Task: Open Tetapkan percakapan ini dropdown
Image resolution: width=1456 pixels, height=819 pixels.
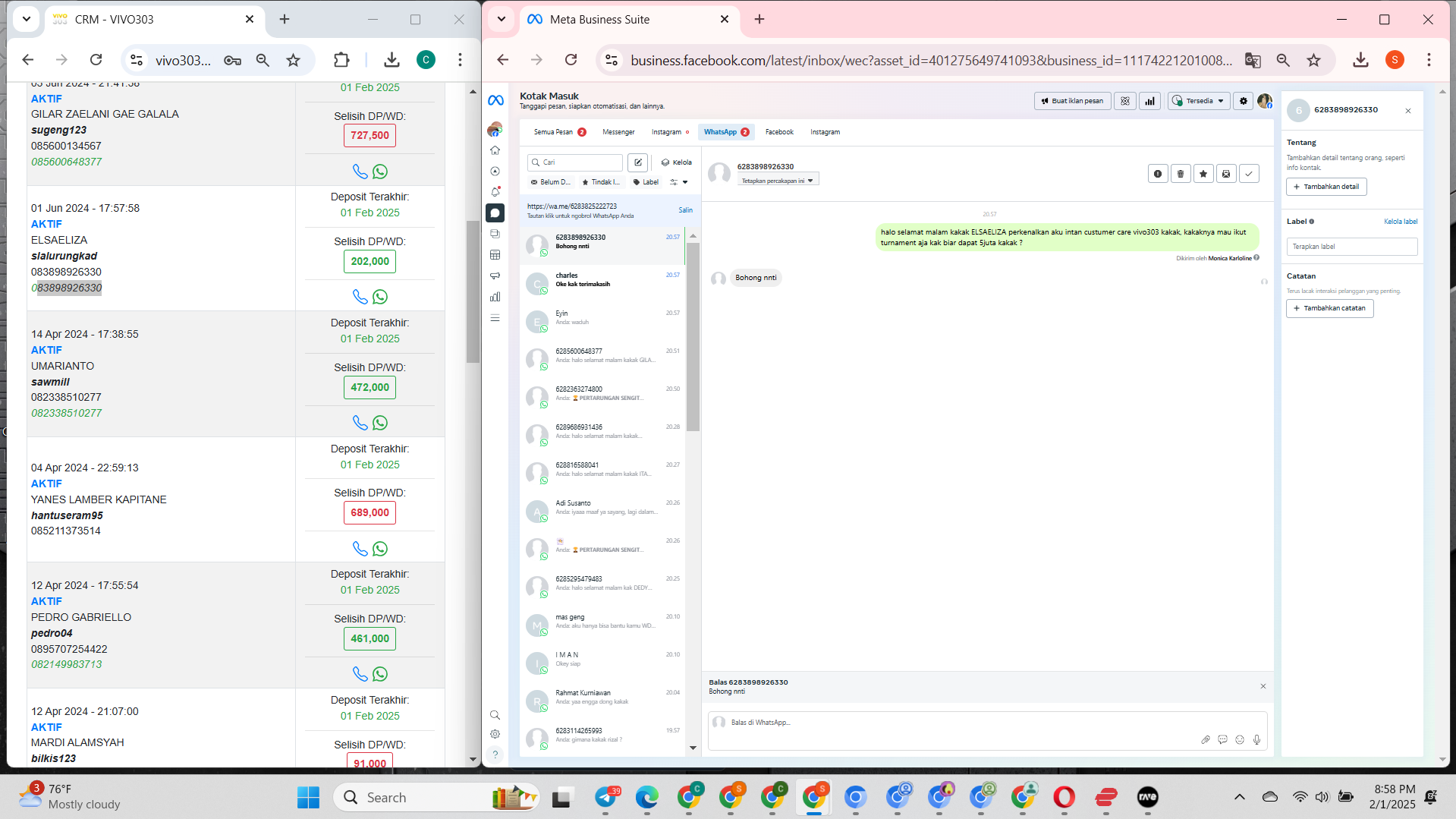Action: pyautogui.click(x=778, y=181)
